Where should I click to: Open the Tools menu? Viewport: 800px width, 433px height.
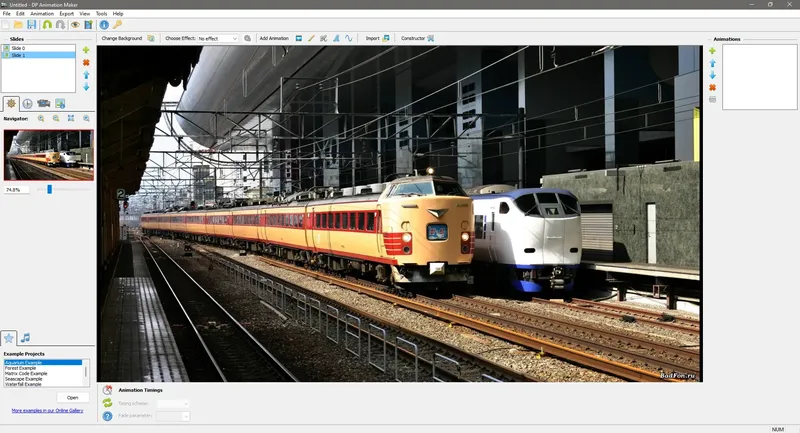tap(102, 14)
